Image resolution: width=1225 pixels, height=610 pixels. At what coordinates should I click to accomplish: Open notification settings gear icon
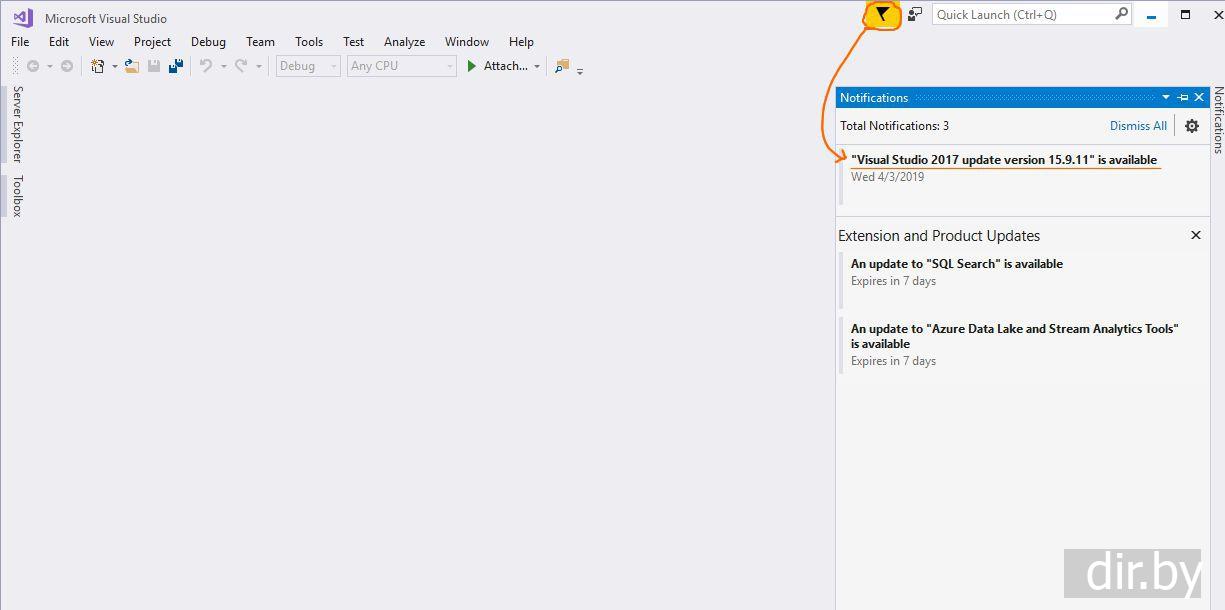[1191, 126]
